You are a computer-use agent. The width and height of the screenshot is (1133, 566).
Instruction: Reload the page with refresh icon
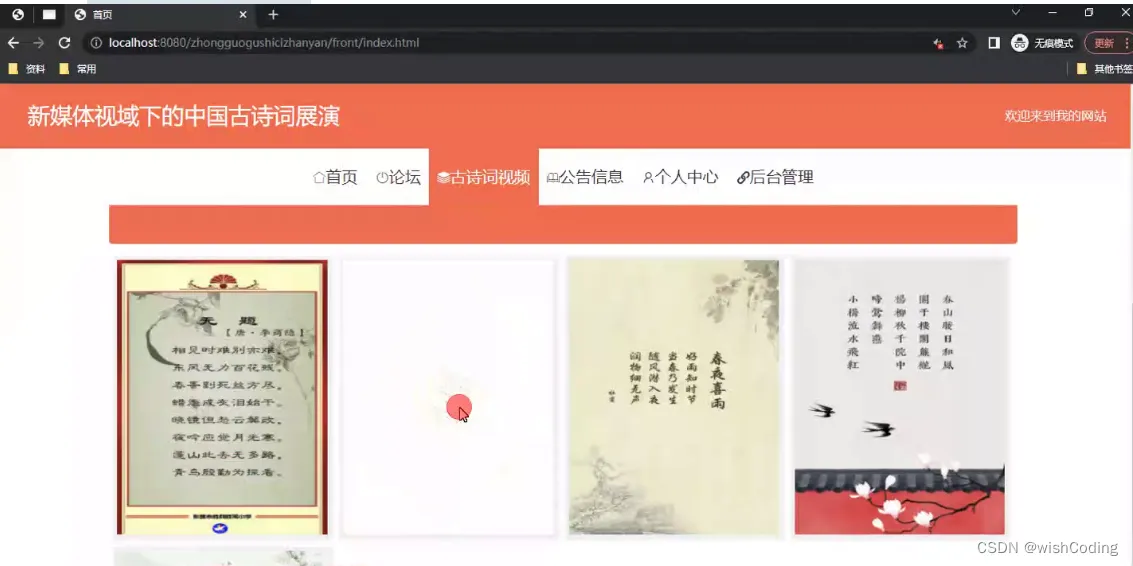coord(64,43)
